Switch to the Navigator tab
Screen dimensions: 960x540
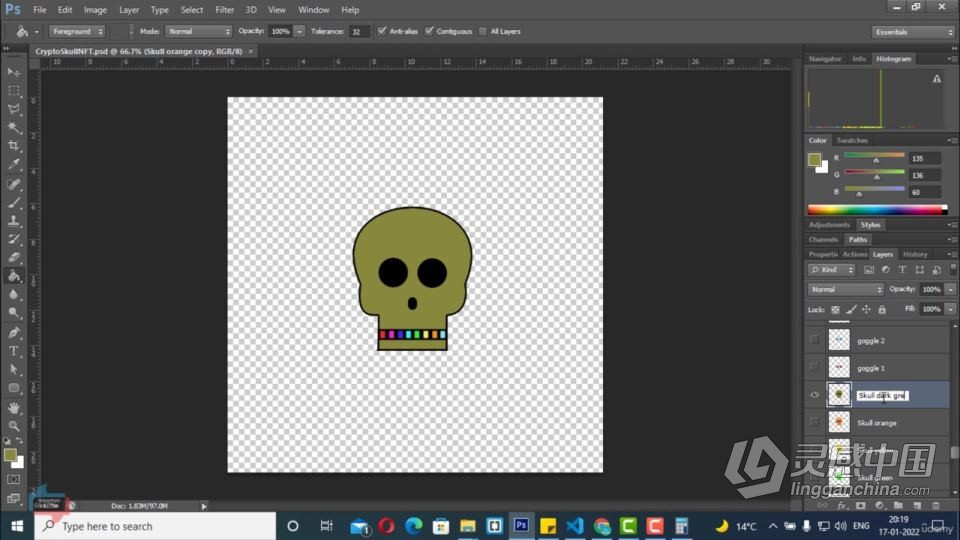(825, 59)
